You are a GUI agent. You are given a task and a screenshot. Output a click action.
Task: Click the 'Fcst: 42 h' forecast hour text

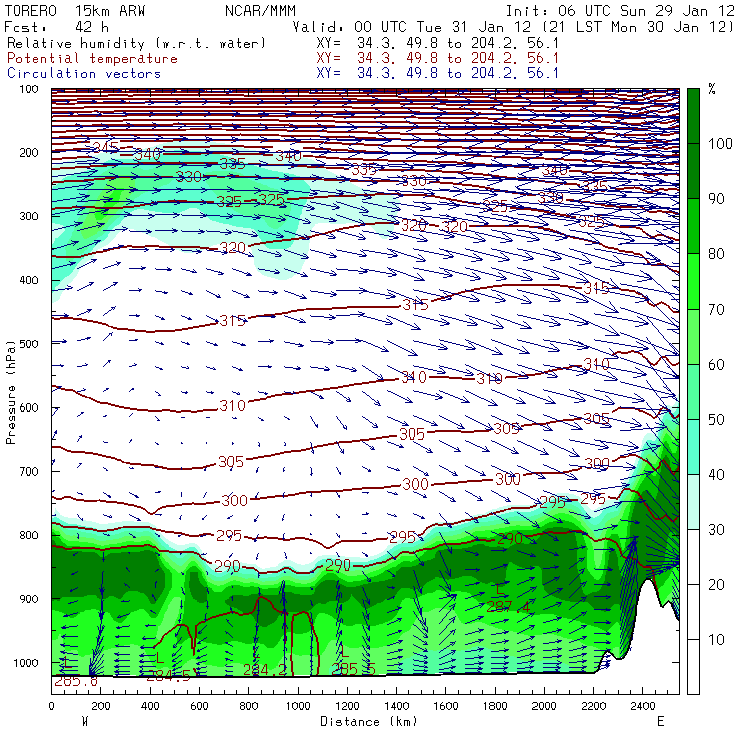pyautogui.click(x=57, y=26)
